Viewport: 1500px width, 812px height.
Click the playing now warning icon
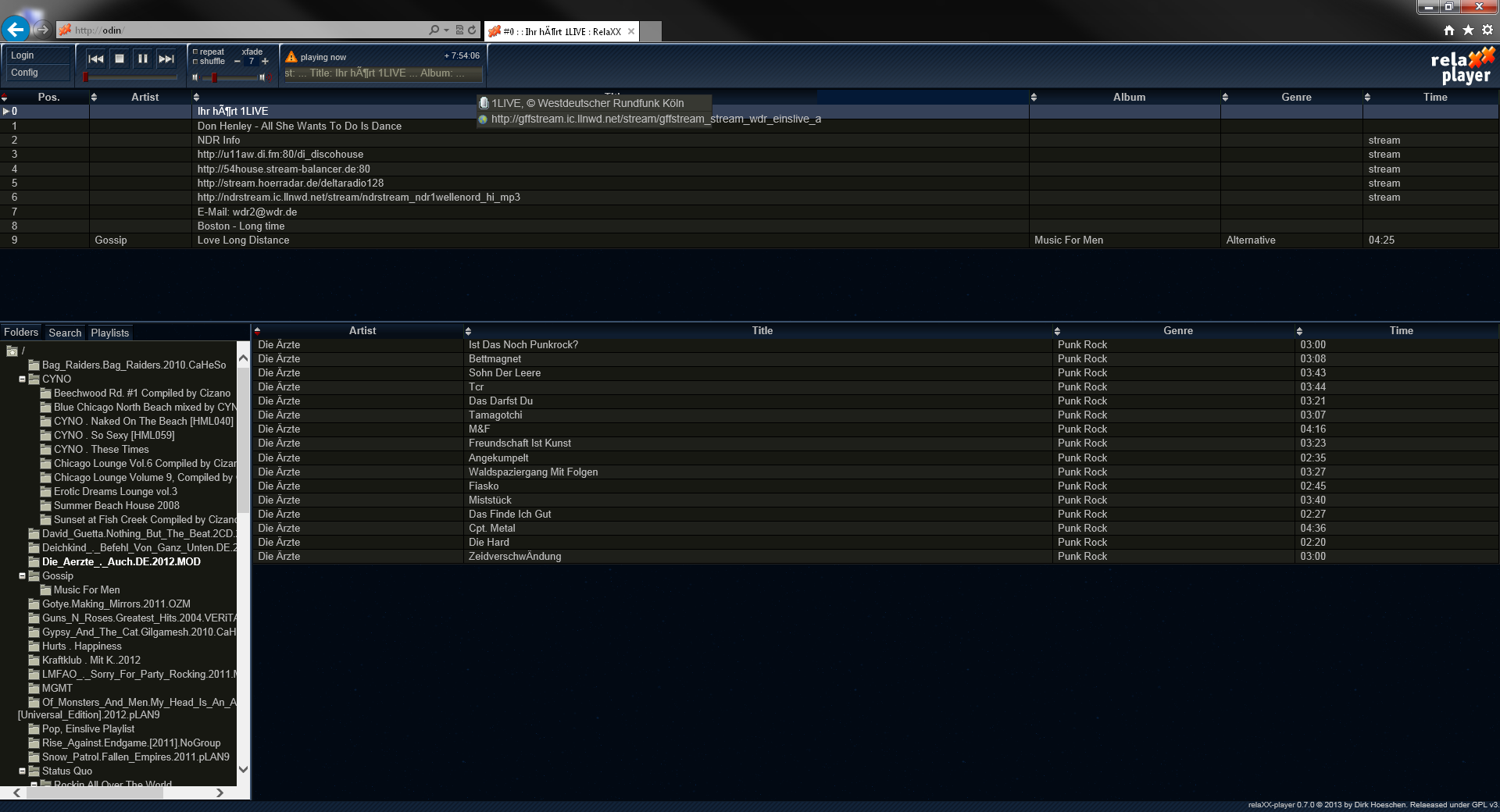(x=291, y=56)
